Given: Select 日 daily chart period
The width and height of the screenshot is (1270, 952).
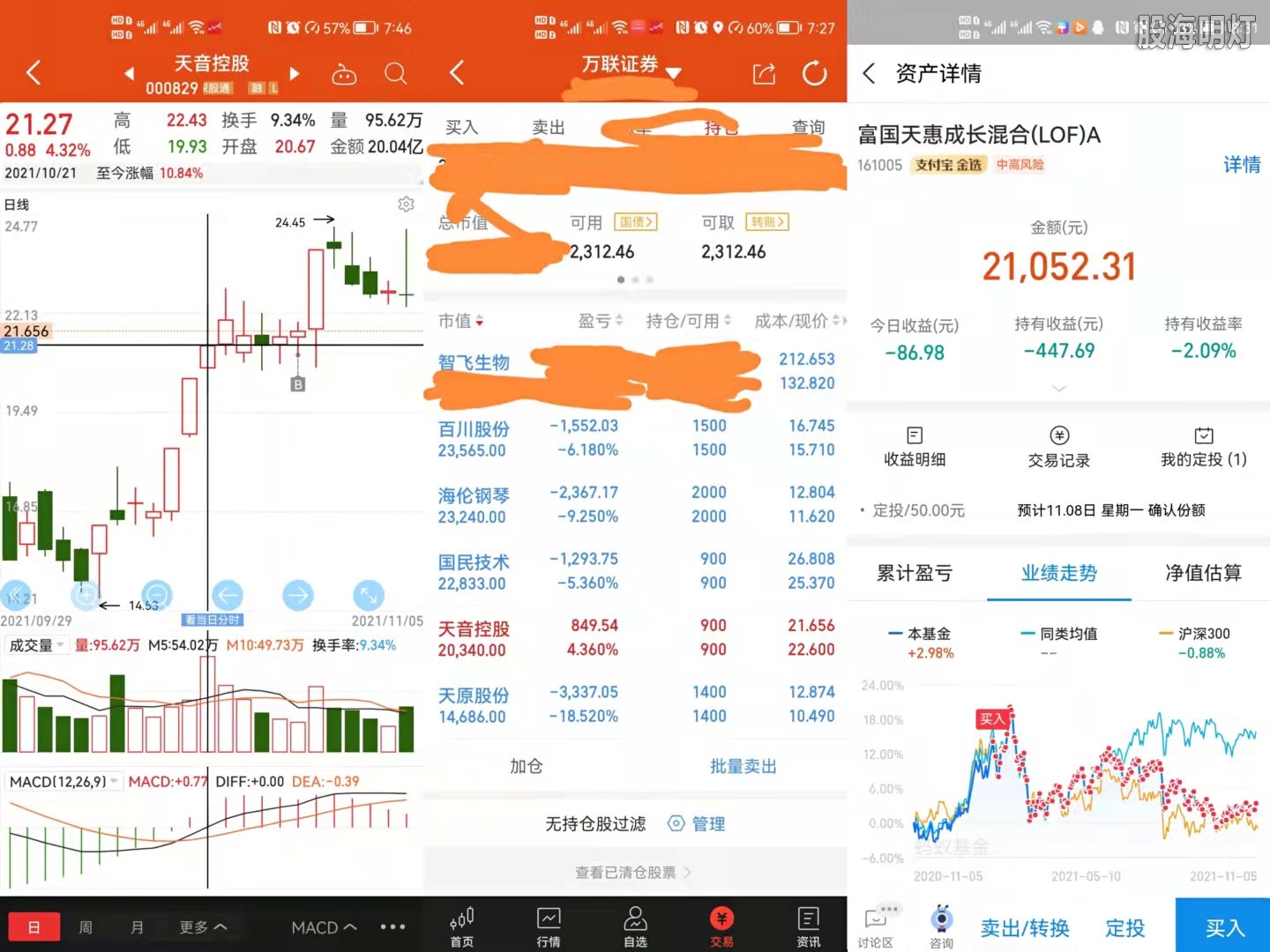Looking at the screenshot, I should coord(34,927).
